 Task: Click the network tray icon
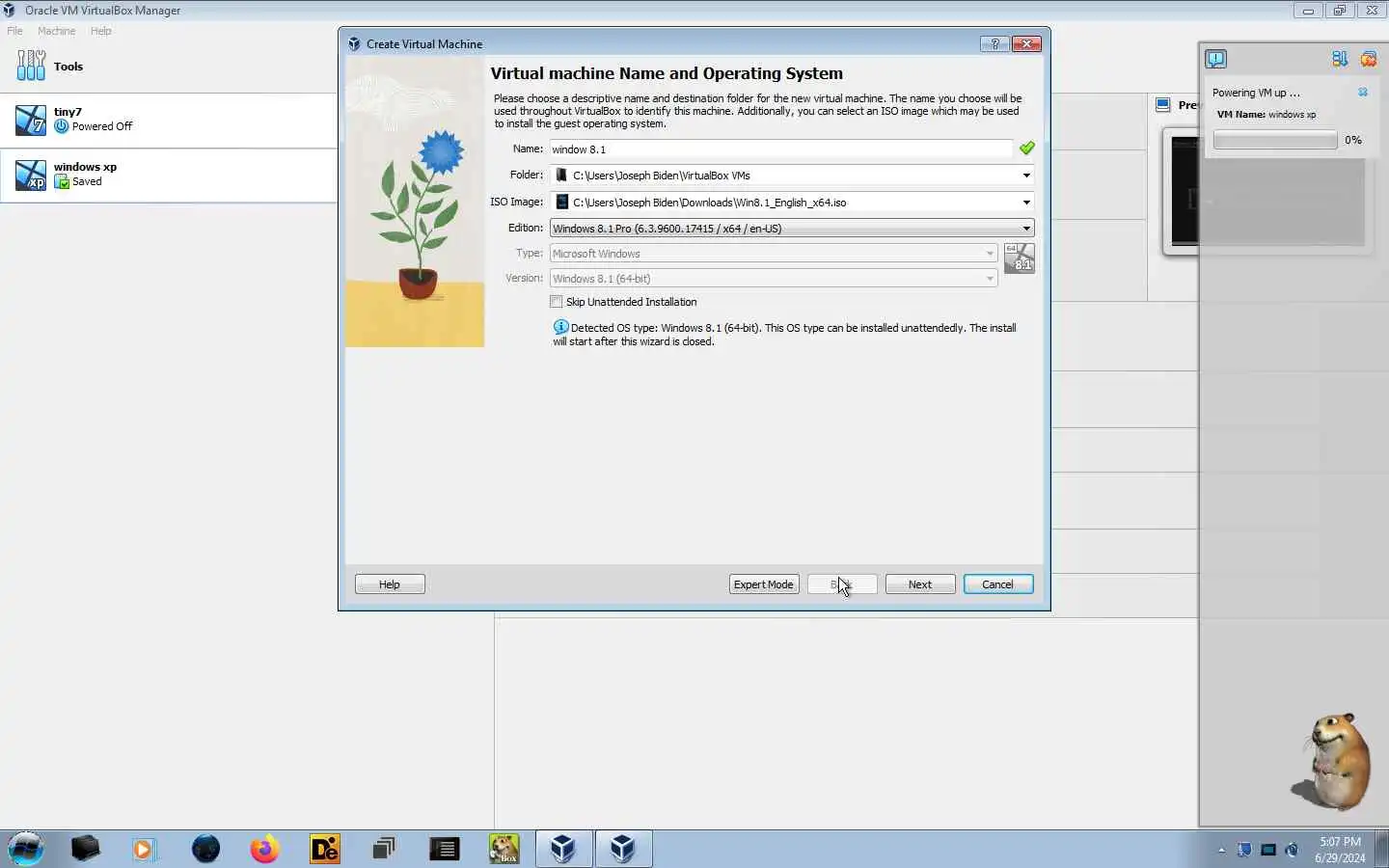1268,850
